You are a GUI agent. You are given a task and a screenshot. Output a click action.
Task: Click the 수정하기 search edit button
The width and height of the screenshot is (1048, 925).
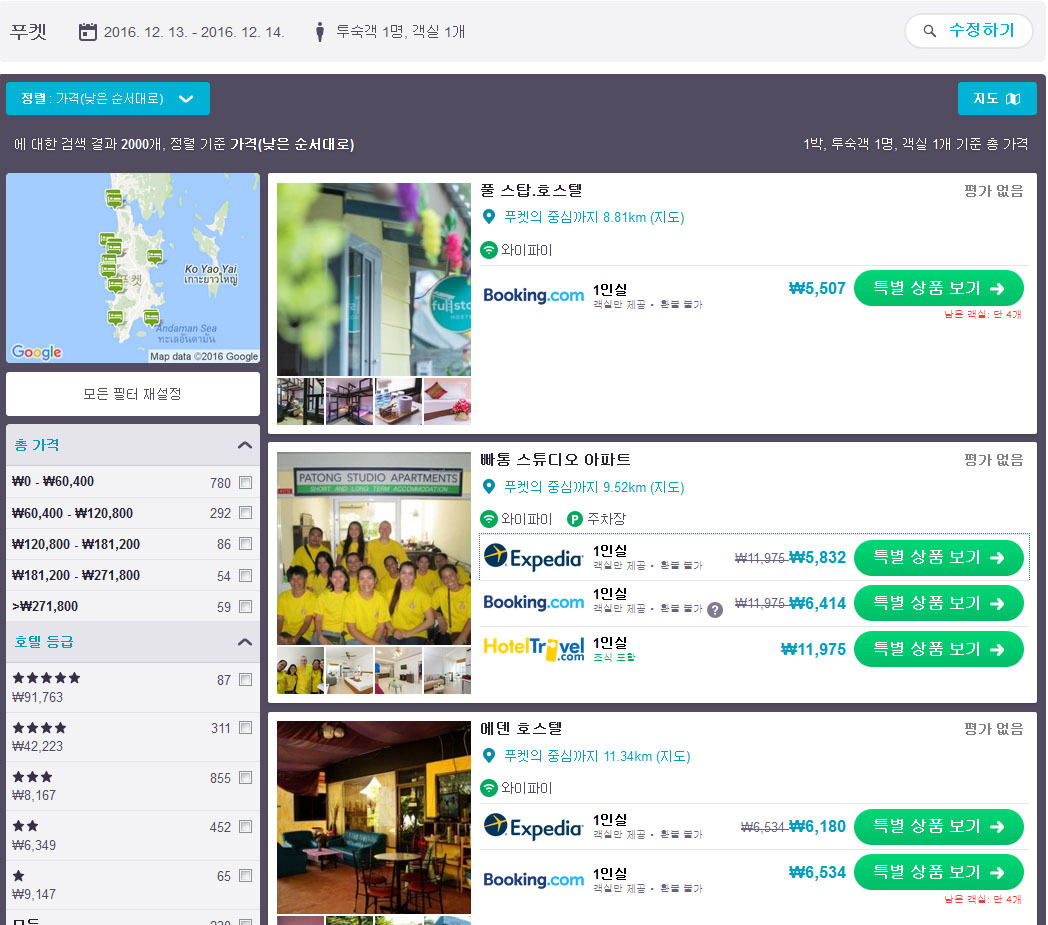(968, 31)
